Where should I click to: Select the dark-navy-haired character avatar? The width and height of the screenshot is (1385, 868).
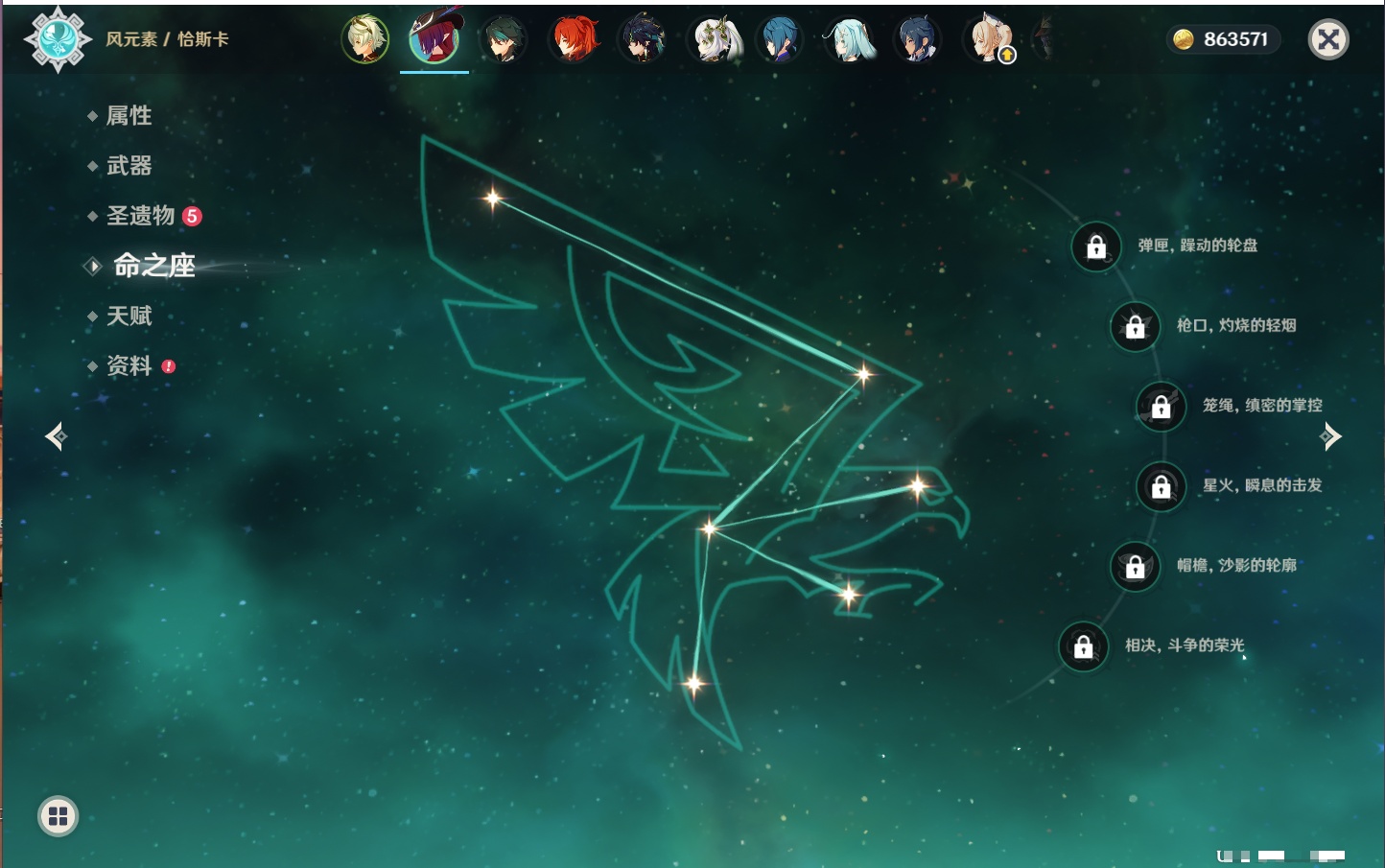(x=918, y=39)
